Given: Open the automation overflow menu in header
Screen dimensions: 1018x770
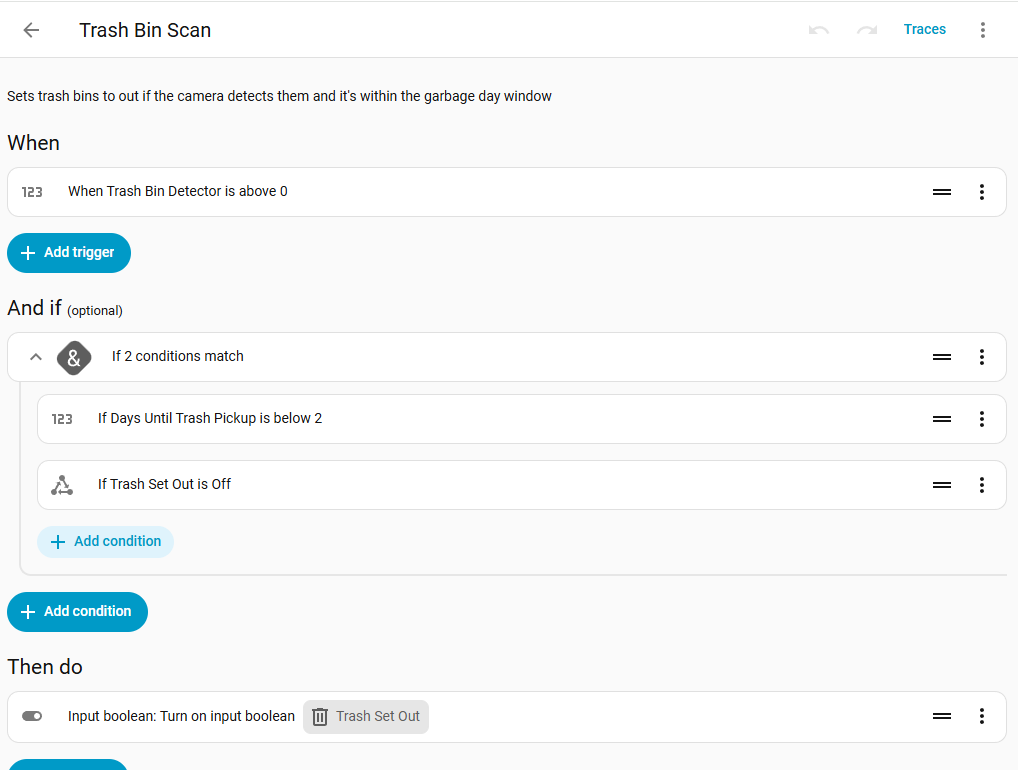Looking at the screenshot, I should point(983,30).
